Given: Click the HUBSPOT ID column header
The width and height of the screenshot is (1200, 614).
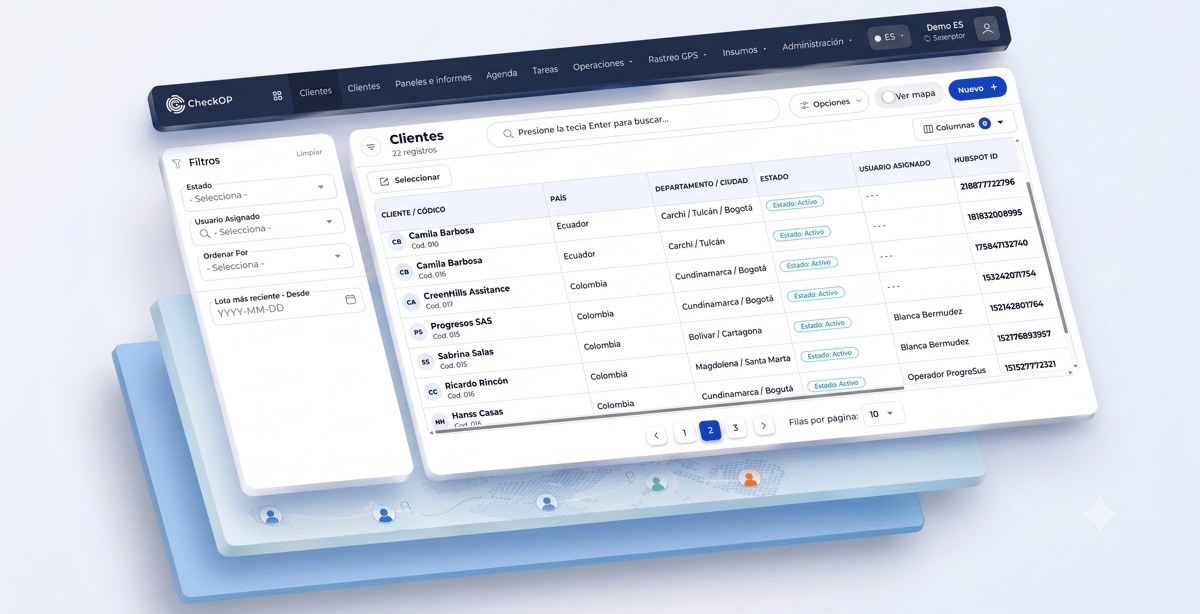Looking at the screenshot, I should (976, 158).
